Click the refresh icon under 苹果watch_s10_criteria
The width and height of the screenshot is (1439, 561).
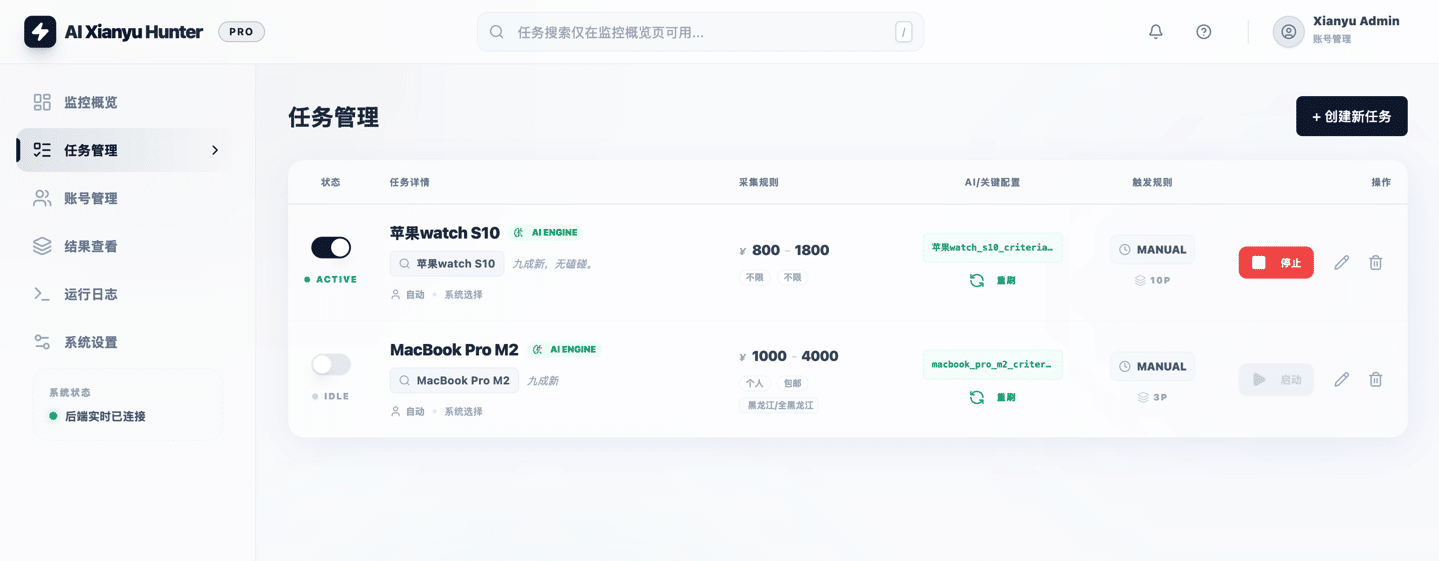(976, 280)
